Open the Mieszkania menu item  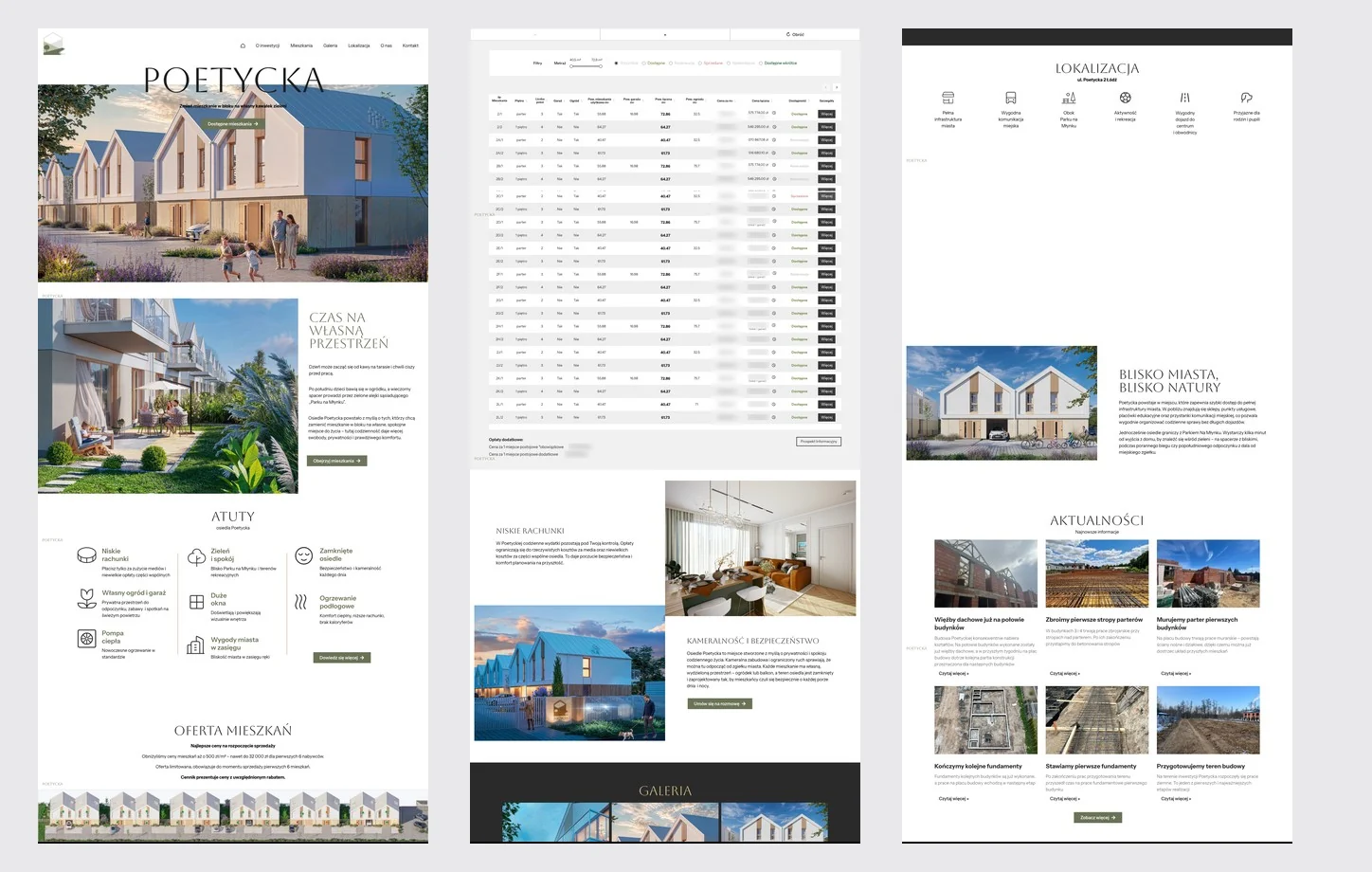click(301, 45)
